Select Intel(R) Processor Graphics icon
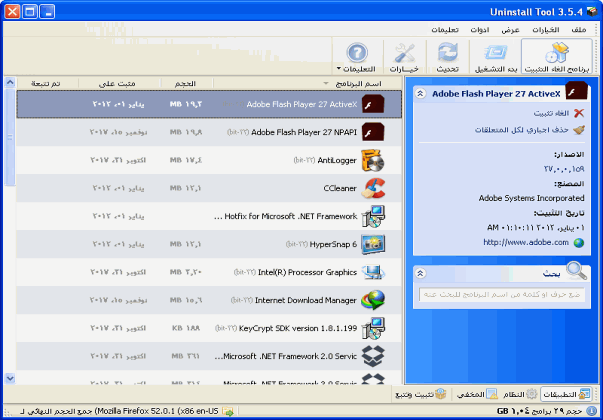The height and width of the screenshot is (420, 603). (x=373, y=272)
